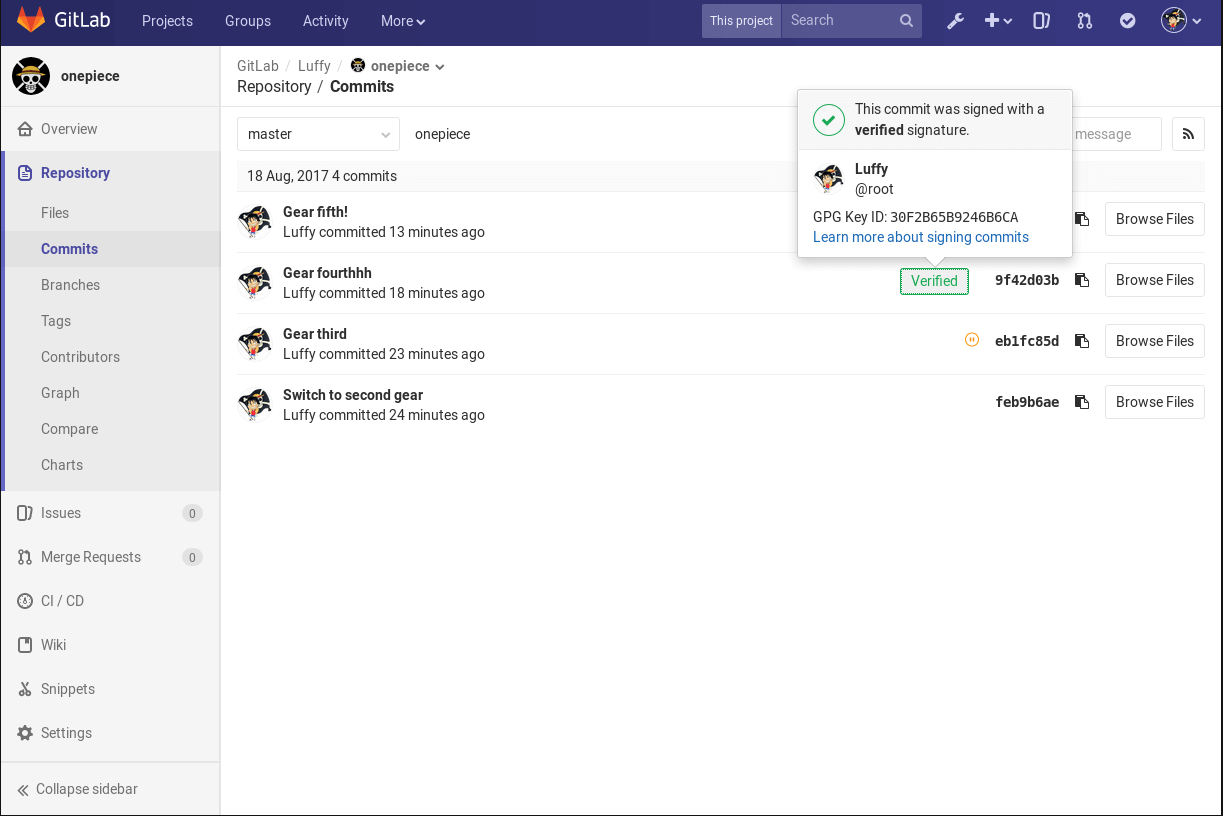Toggle the Verified signature badge
Screen dimensions: 1223x816
[x=934, y=281]
